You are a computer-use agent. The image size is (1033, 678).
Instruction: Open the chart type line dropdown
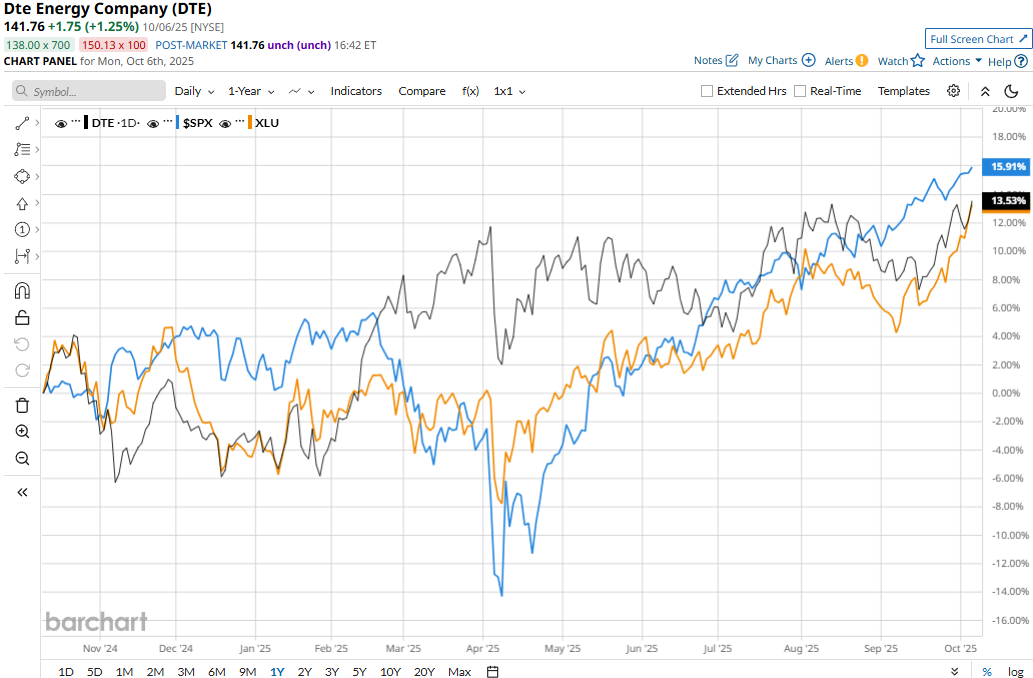(302, 91)
